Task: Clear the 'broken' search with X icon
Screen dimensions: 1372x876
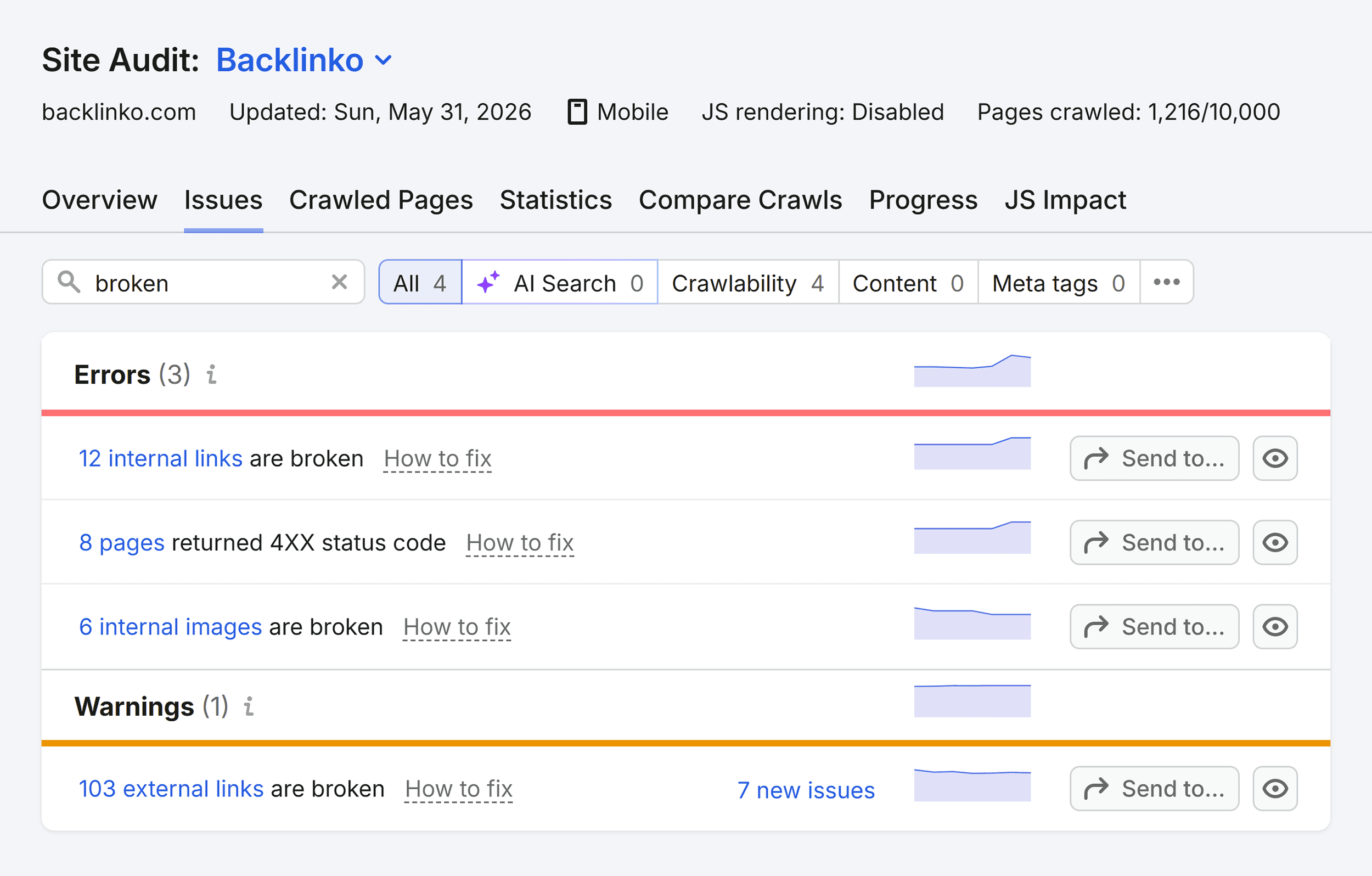Action: 340,282
